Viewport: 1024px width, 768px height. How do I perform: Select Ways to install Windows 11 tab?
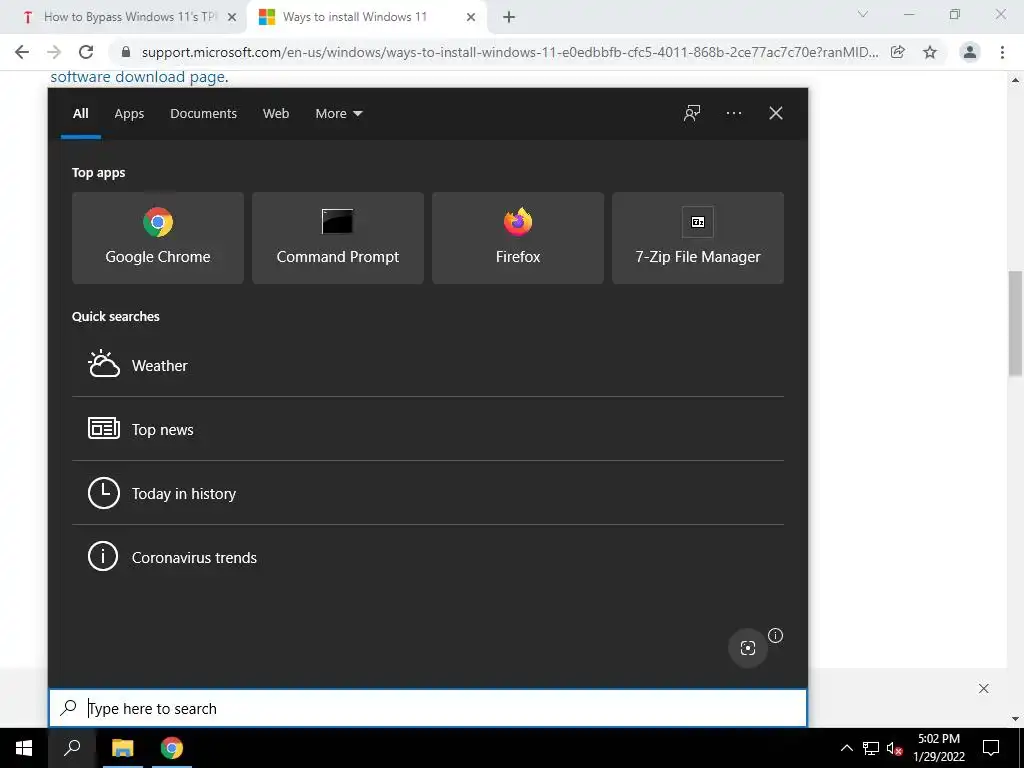[x=366, y=18]
